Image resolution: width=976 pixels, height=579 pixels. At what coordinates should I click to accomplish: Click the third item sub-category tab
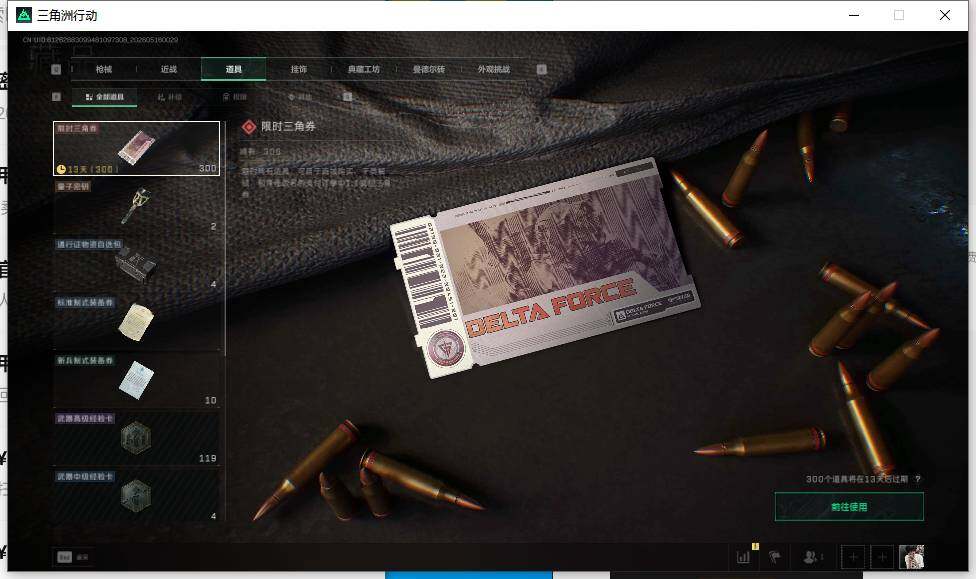[x=235, y=97]
